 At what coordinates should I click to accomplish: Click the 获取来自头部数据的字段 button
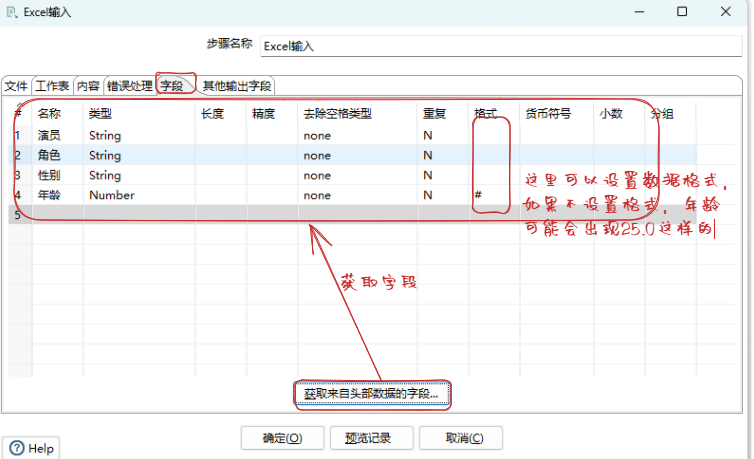coord(372,394)
